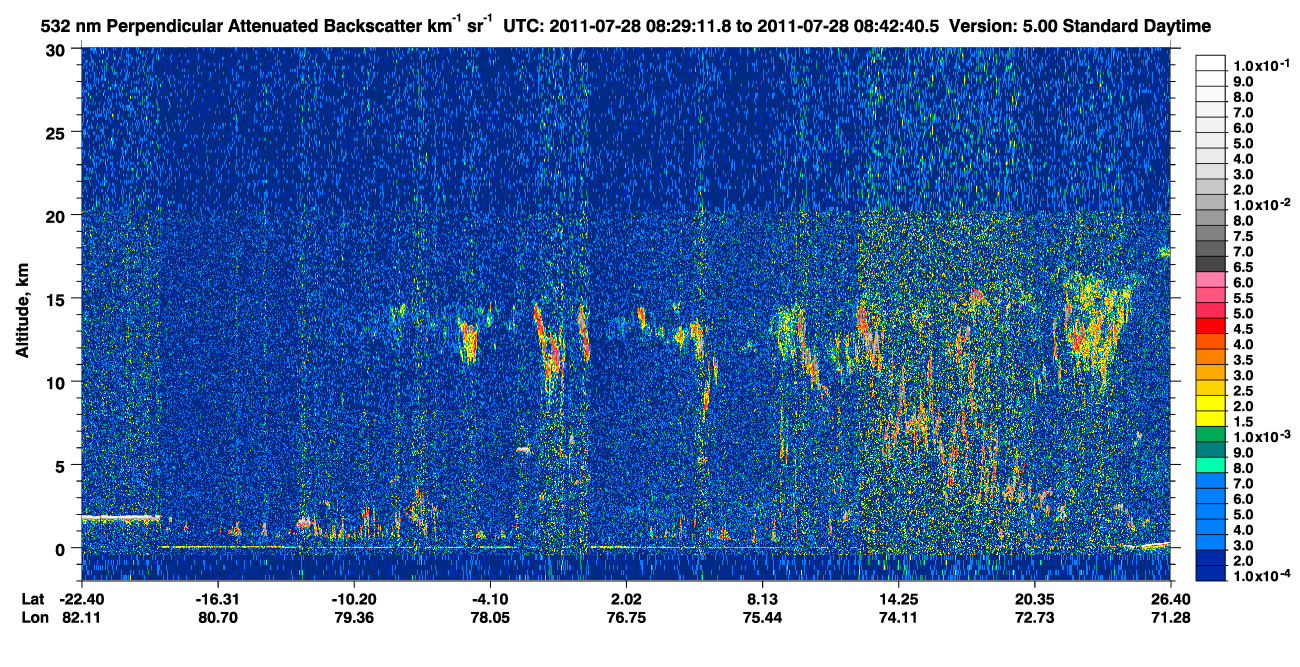Click the latitude value -10.20
The image size is (1300, 667).
tap(354, 599)
